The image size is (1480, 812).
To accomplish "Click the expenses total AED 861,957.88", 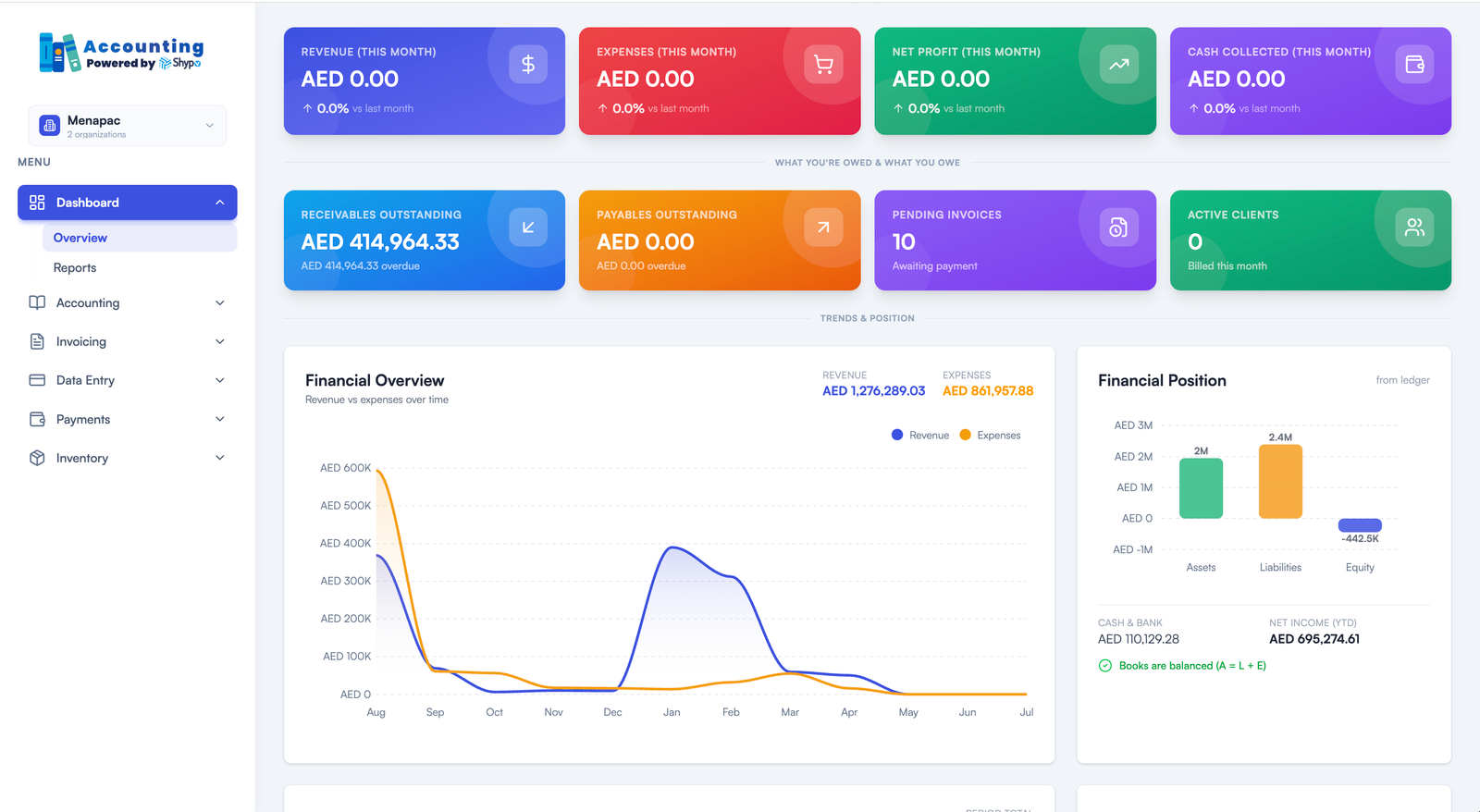I will coord(988,391).
